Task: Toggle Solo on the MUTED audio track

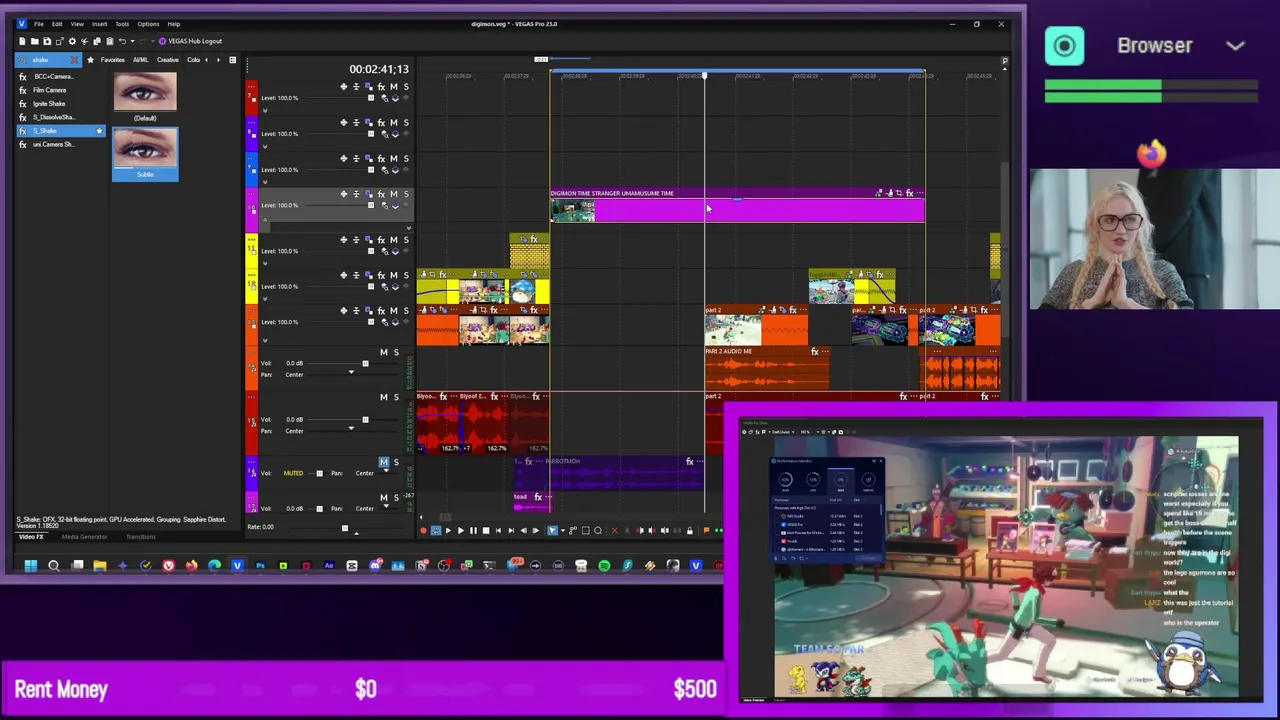Action: pyautogui.click(x=396, y=462)
